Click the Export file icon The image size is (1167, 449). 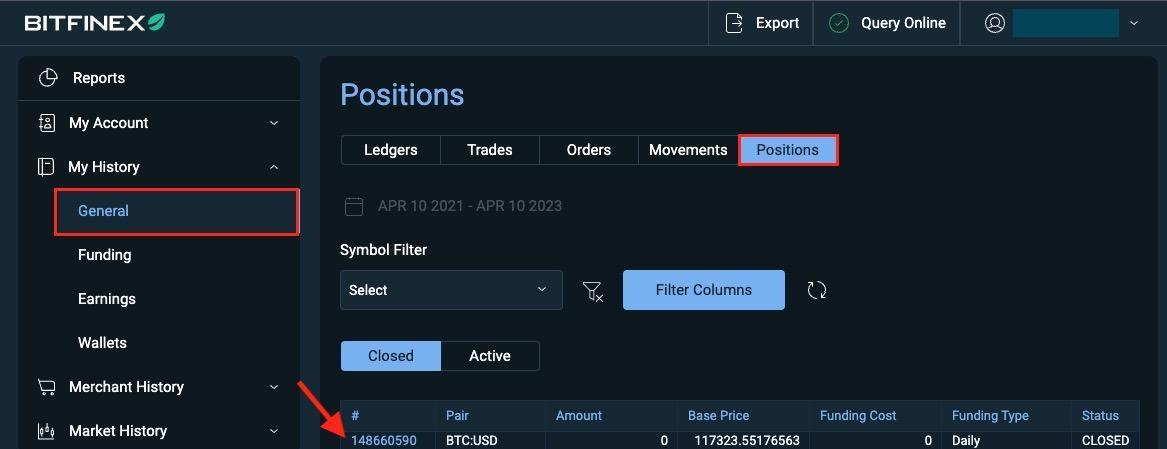tap(735, 23)
